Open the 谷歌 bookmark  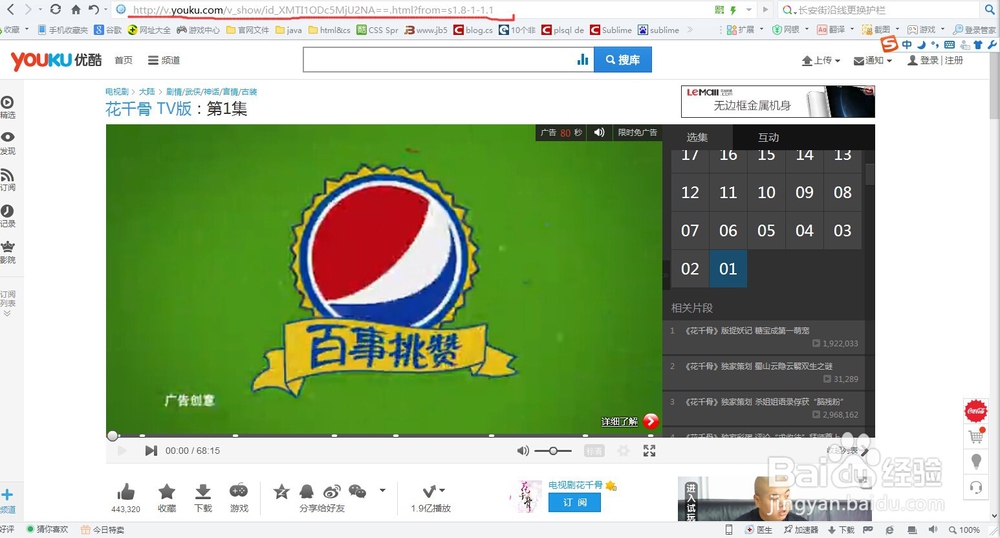108,30
